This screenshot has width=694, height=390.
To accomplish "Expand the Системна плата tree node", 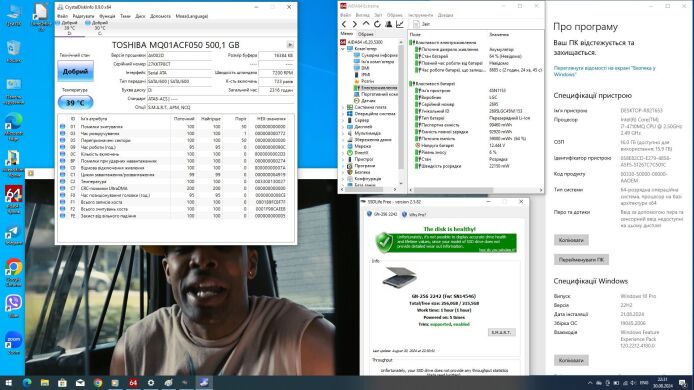I will 343,107.
